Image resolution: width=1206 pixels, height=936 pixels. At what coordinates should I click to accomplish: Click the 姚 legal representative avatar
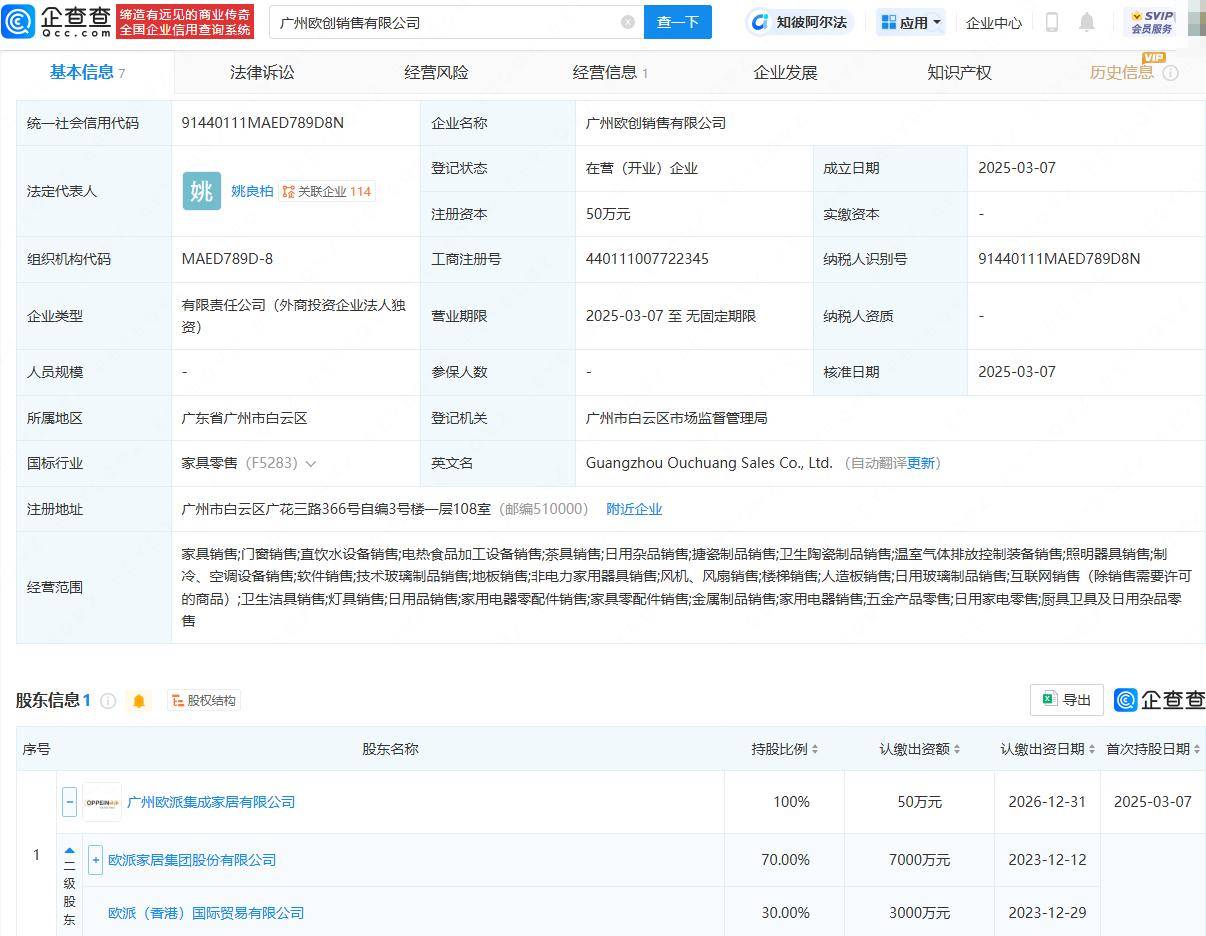click(201, 191)
